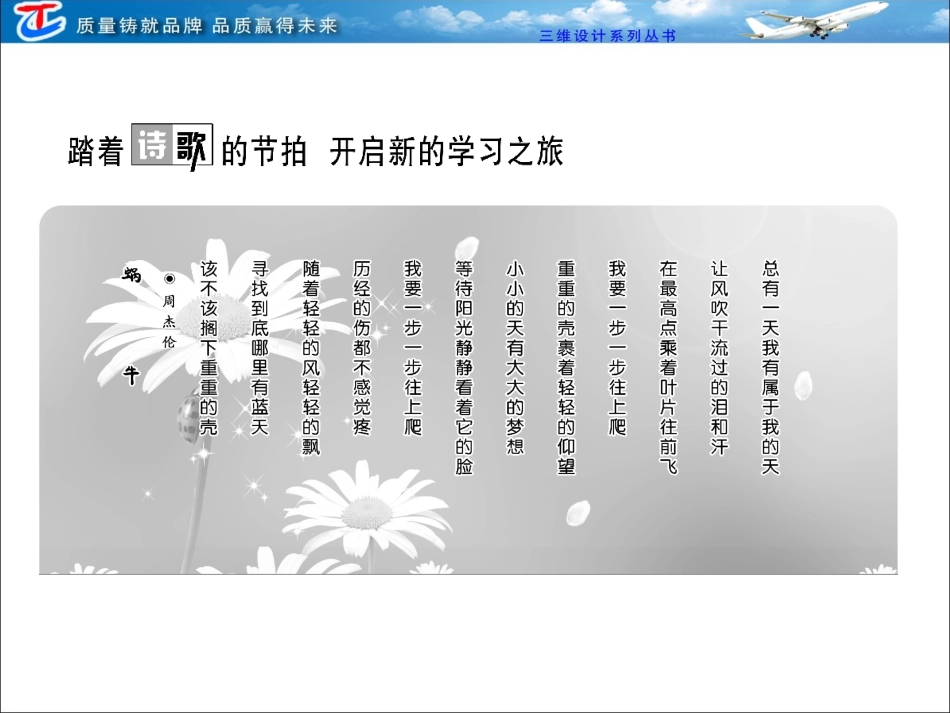Screen dimensions: 950x713
Task: Click the heading text 开启新的学习之旅
Action: coord(447,151)
